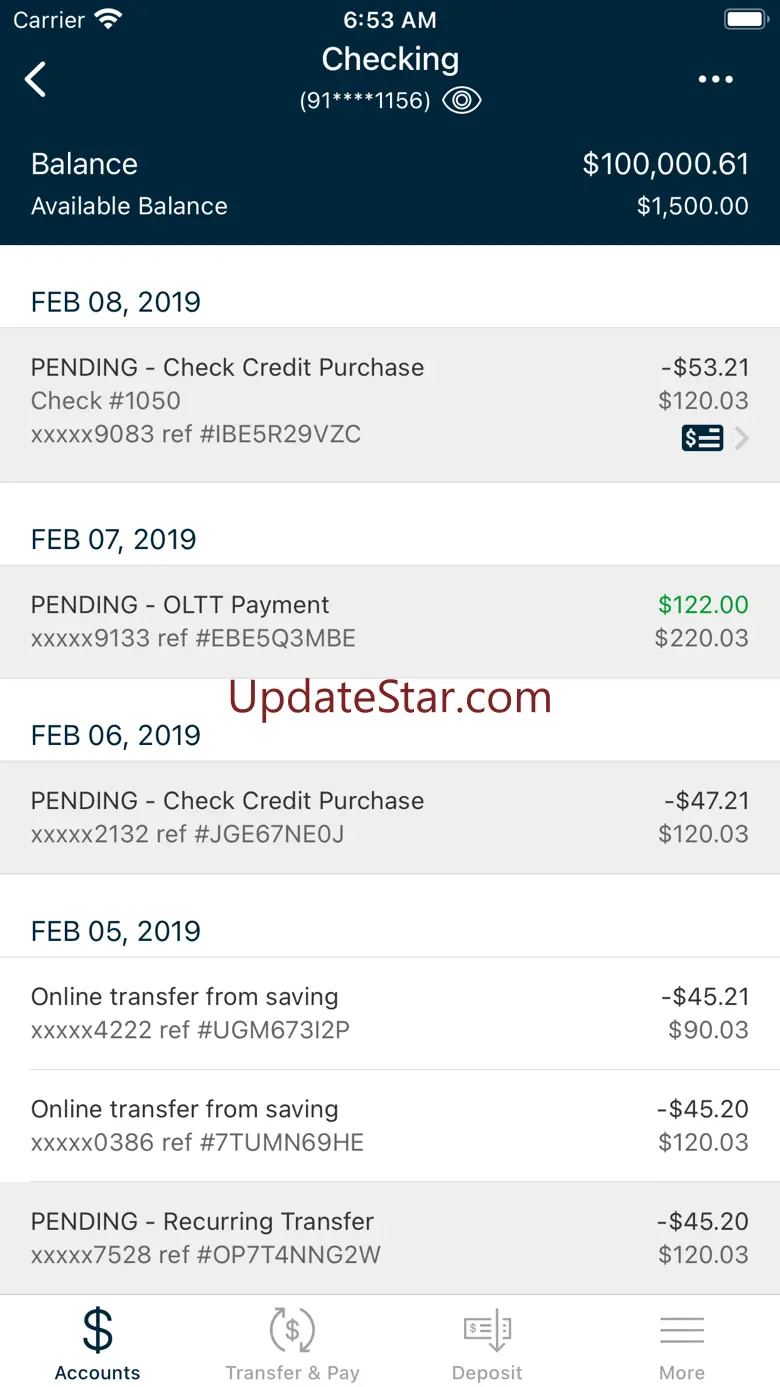Screen dimensions: 780x1387
Task: Switch to the Deposit tab label
Action: 487,1373
